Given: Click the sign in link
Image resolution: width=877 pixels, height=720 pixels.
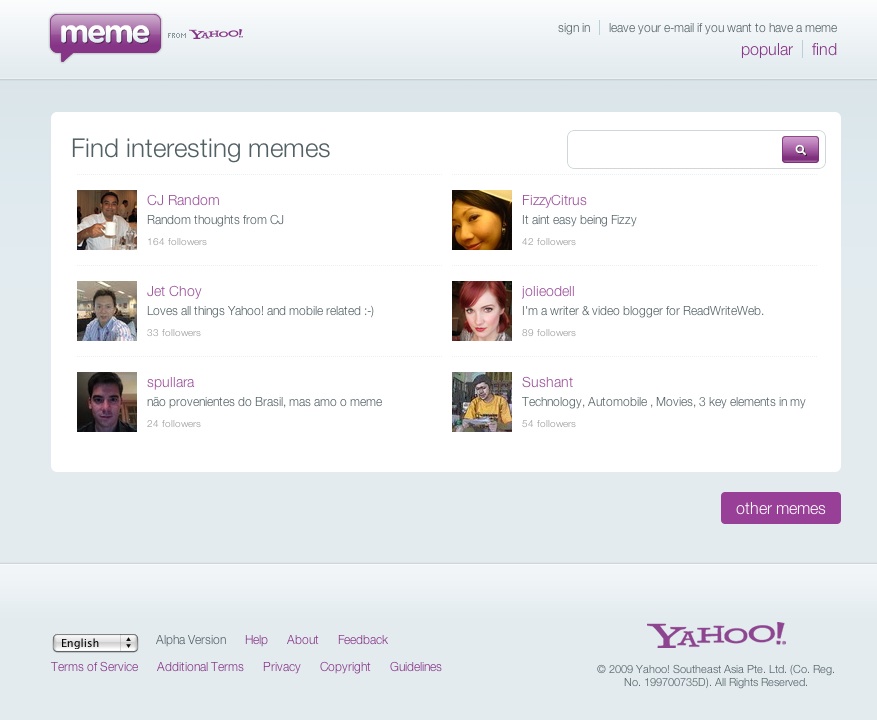Looking at the screenshot, I should [574, 28].
